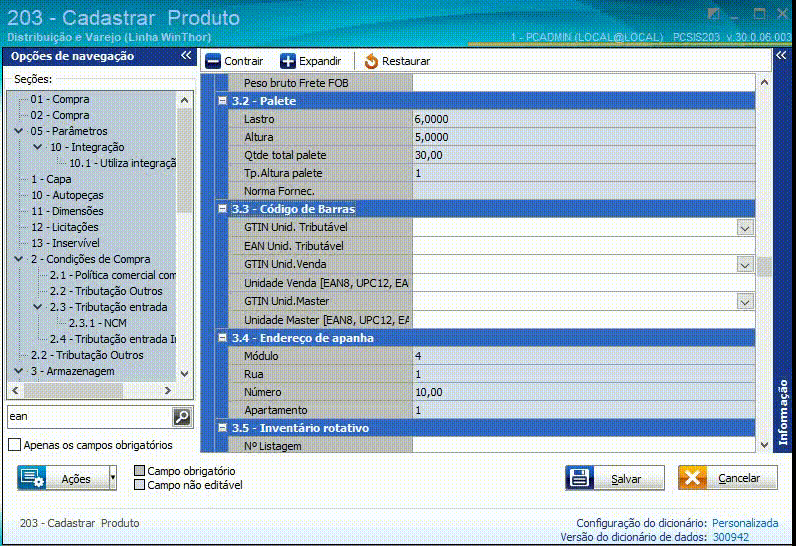The image size is (796, 546).
Task: Click the Contrair minus icon
Action: coord(213,61)
